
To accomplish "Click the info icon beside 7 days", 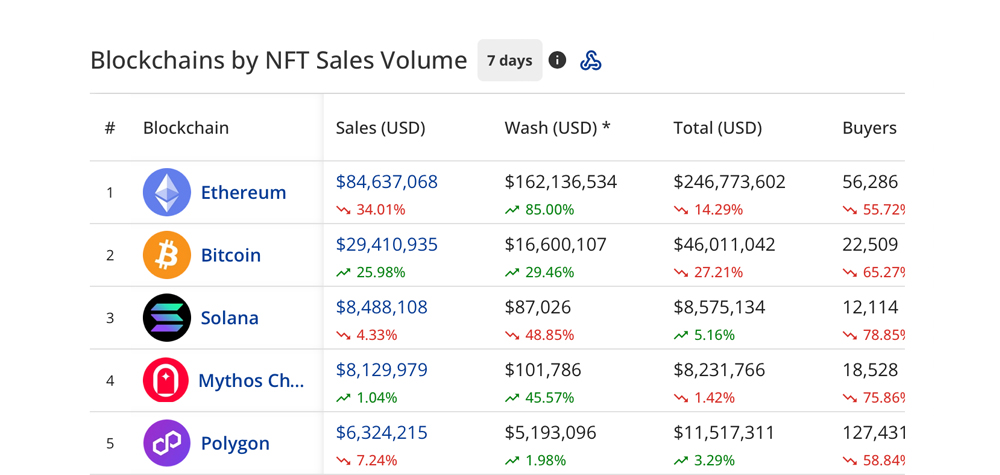I will pos(557,61).
